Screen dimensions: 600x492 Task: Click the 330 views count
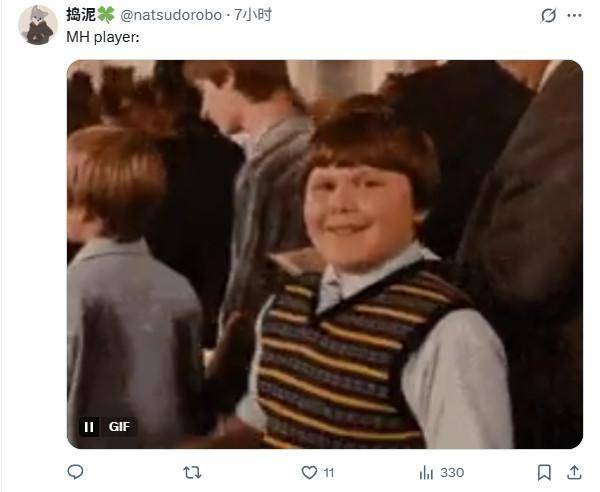(x=452, y=473)
